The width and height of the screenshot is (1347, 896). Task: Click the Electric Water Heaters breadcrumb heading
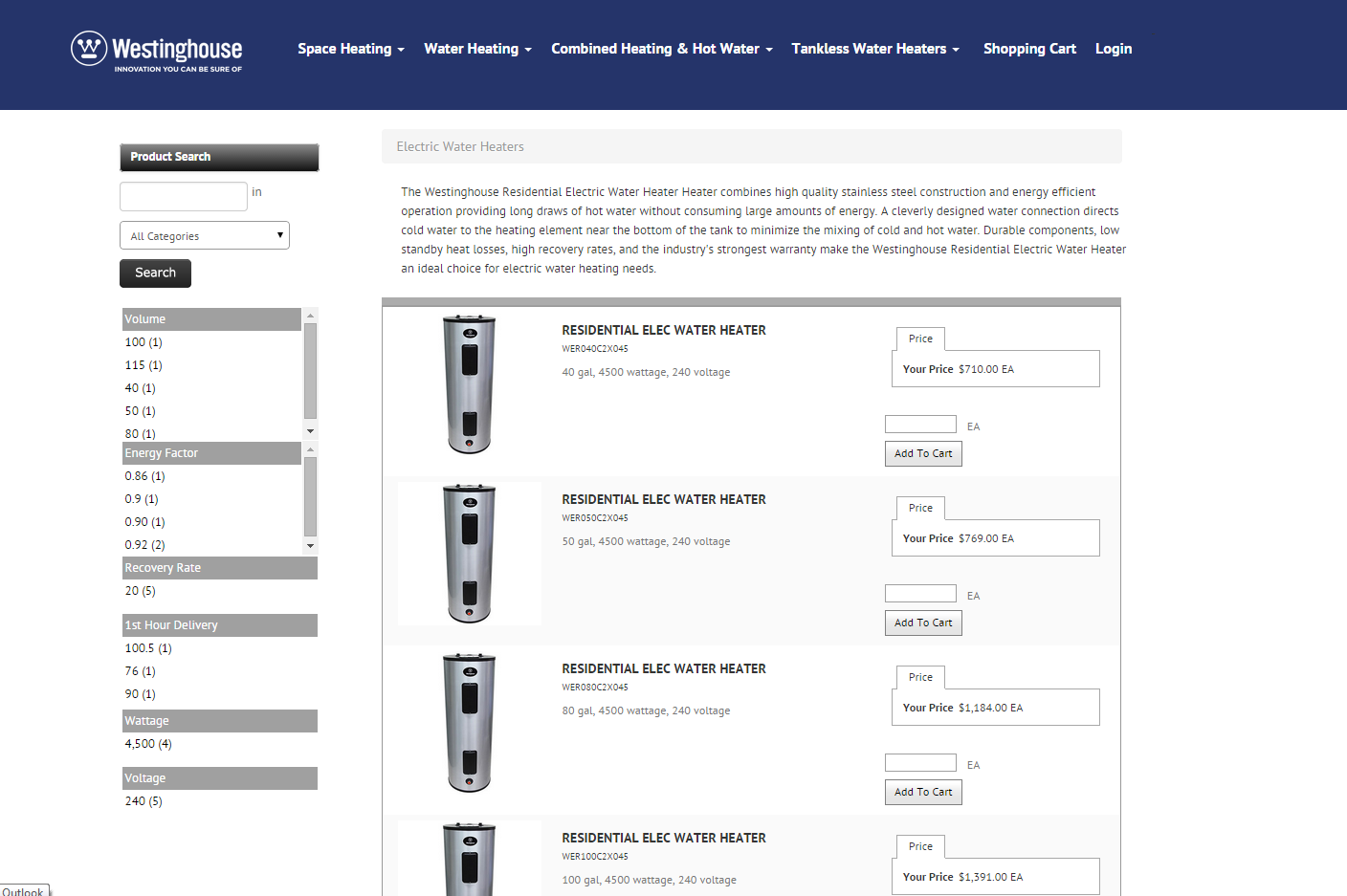coord(460,146)
